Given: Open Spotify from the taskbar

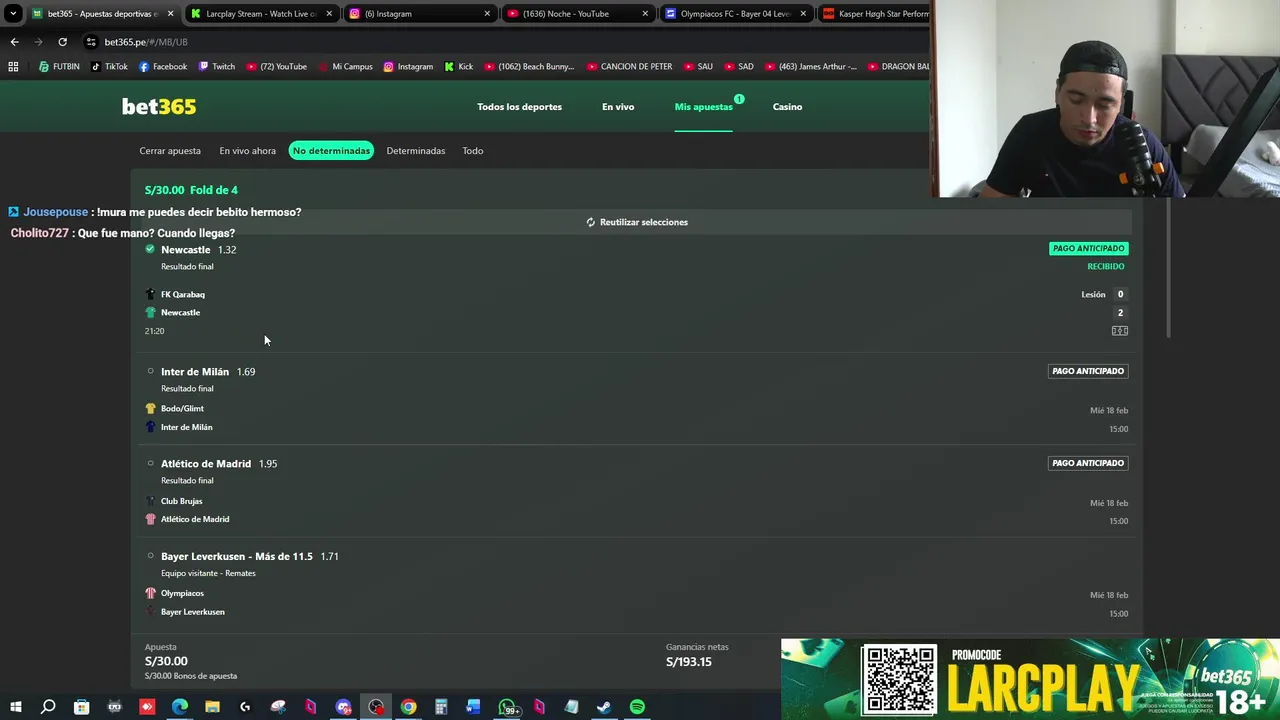Looking at the screenshot, I should (x=637, y=707).
